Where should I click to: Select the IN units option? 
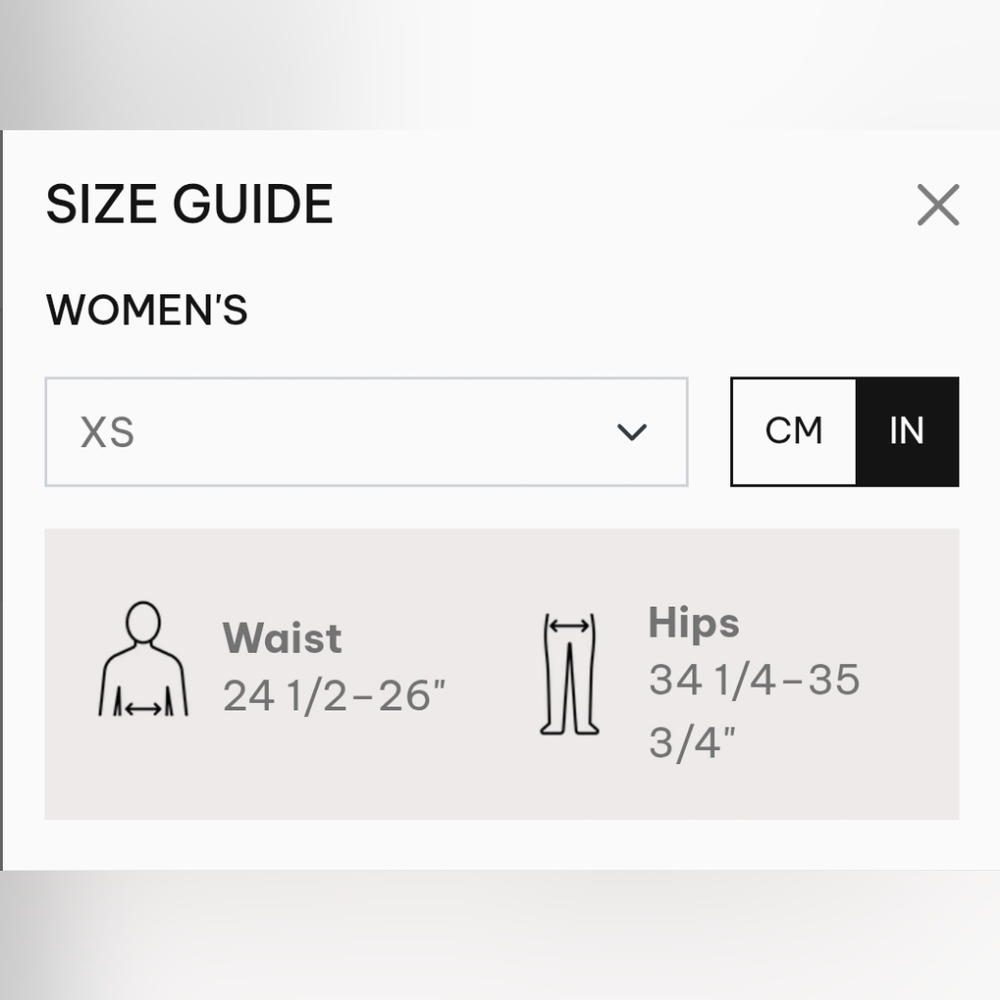click(x=907, y=431)
